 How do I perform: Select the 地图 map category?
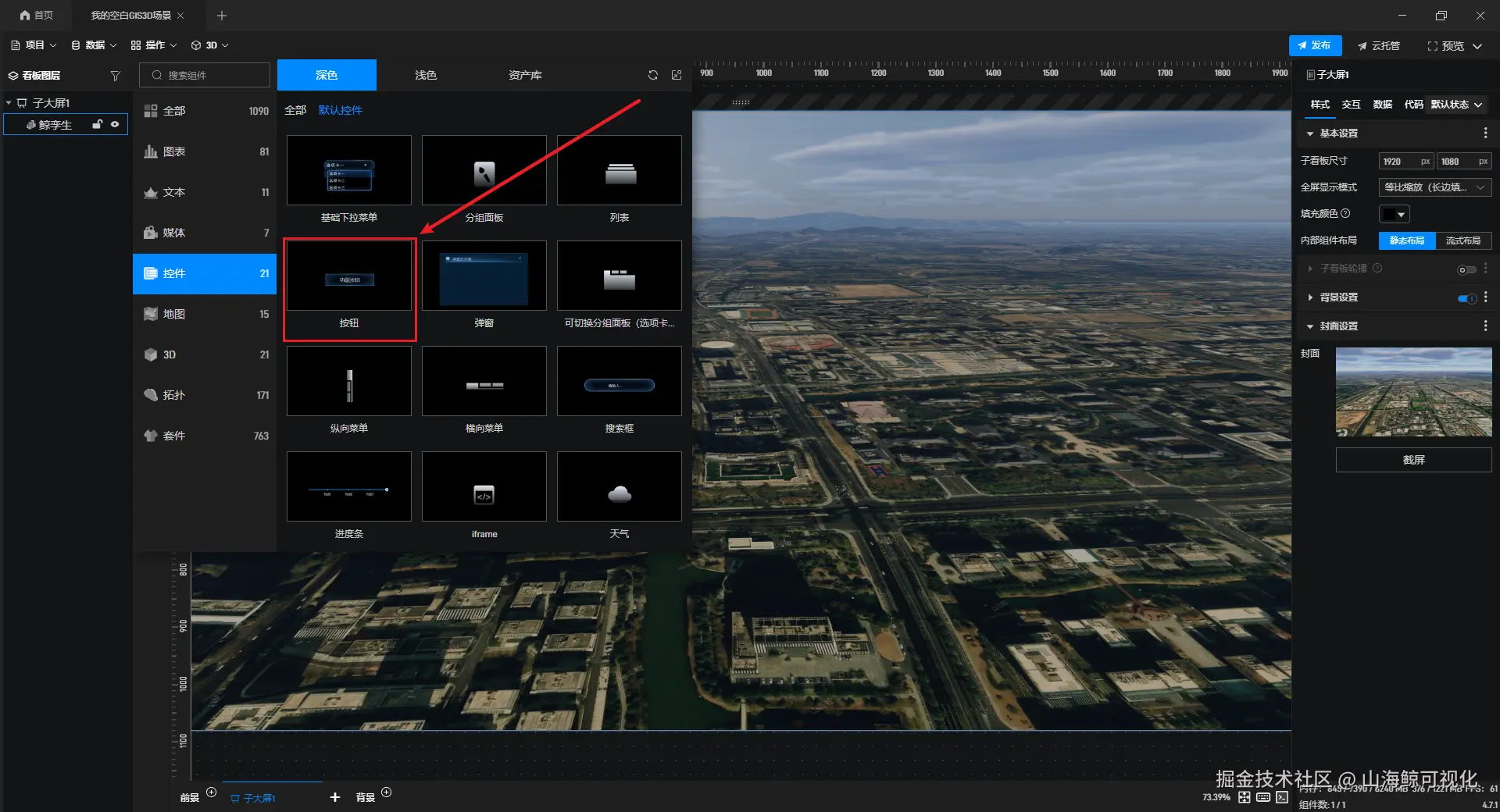pos(205,314)
